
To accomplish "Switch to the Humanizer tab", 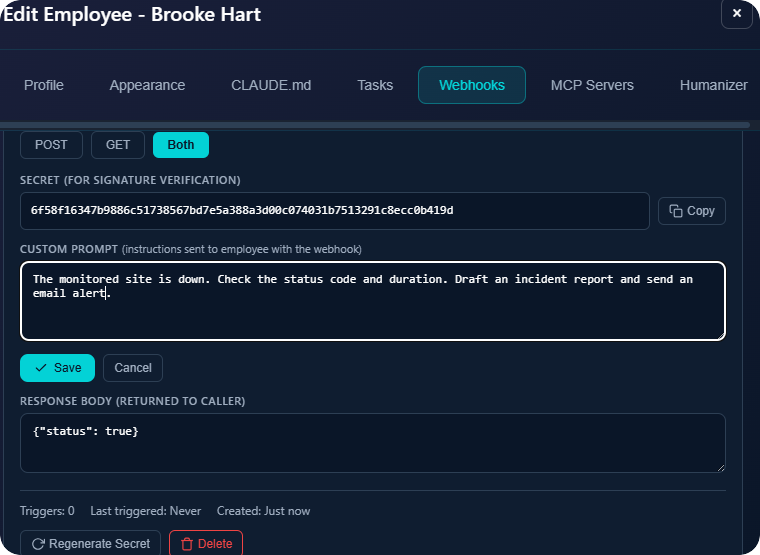I will coord(713,85).
